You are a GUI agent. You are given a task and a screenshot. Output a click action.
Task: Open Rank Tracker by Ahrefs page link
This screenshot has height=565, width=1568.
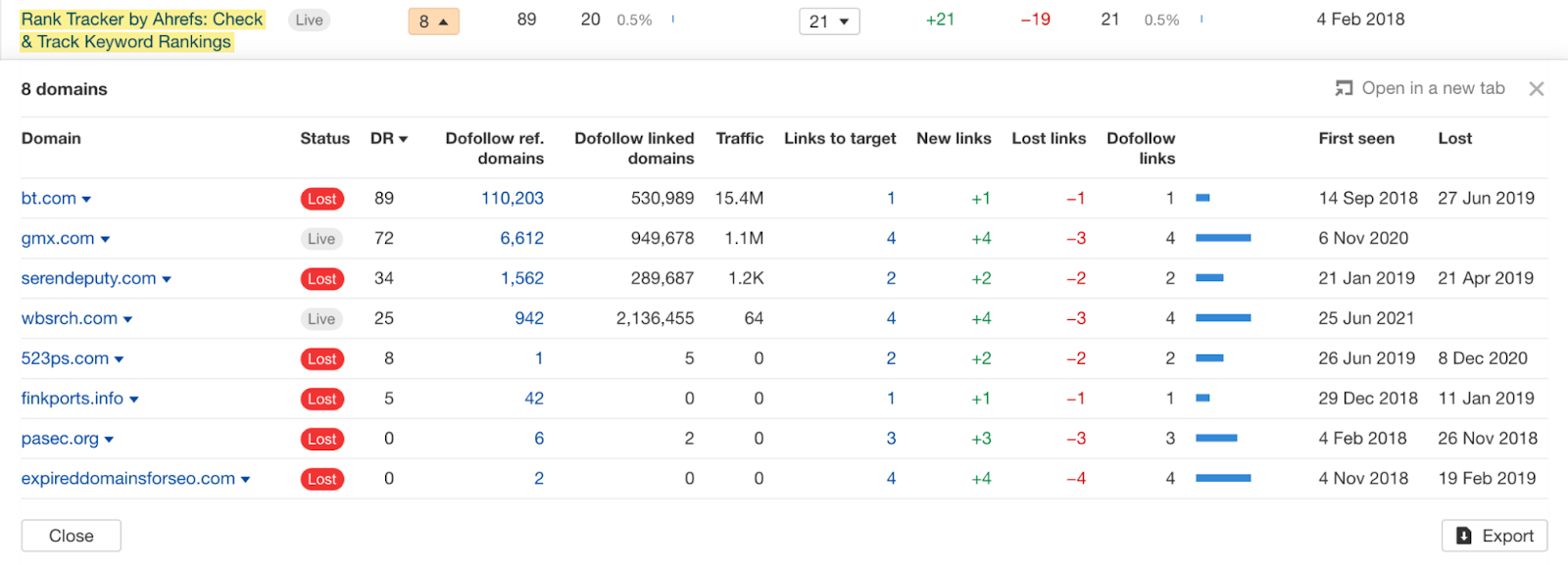(x=142, y=30)
